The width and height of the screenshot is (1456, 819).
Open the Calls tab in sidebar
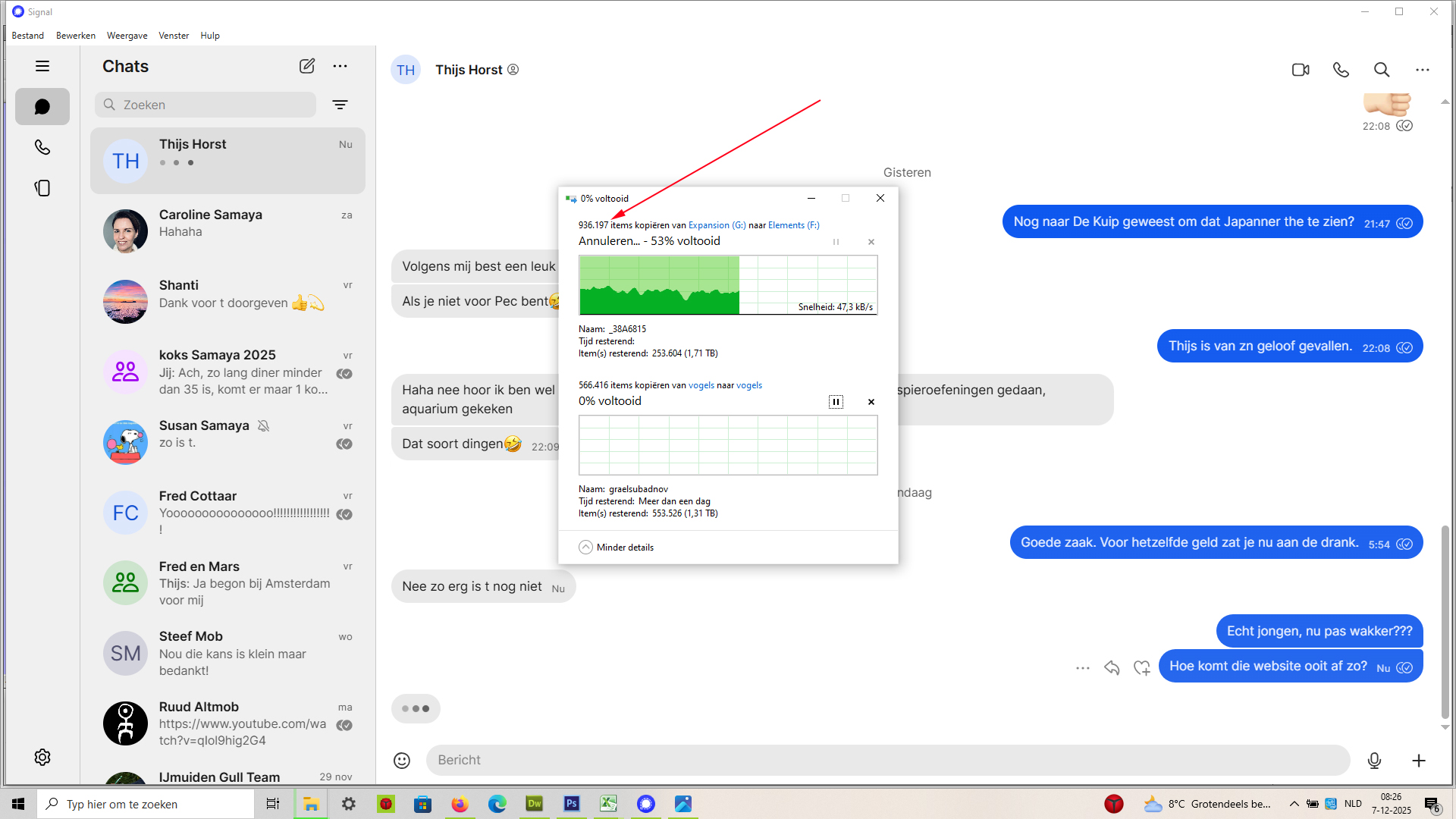[42, 147]
